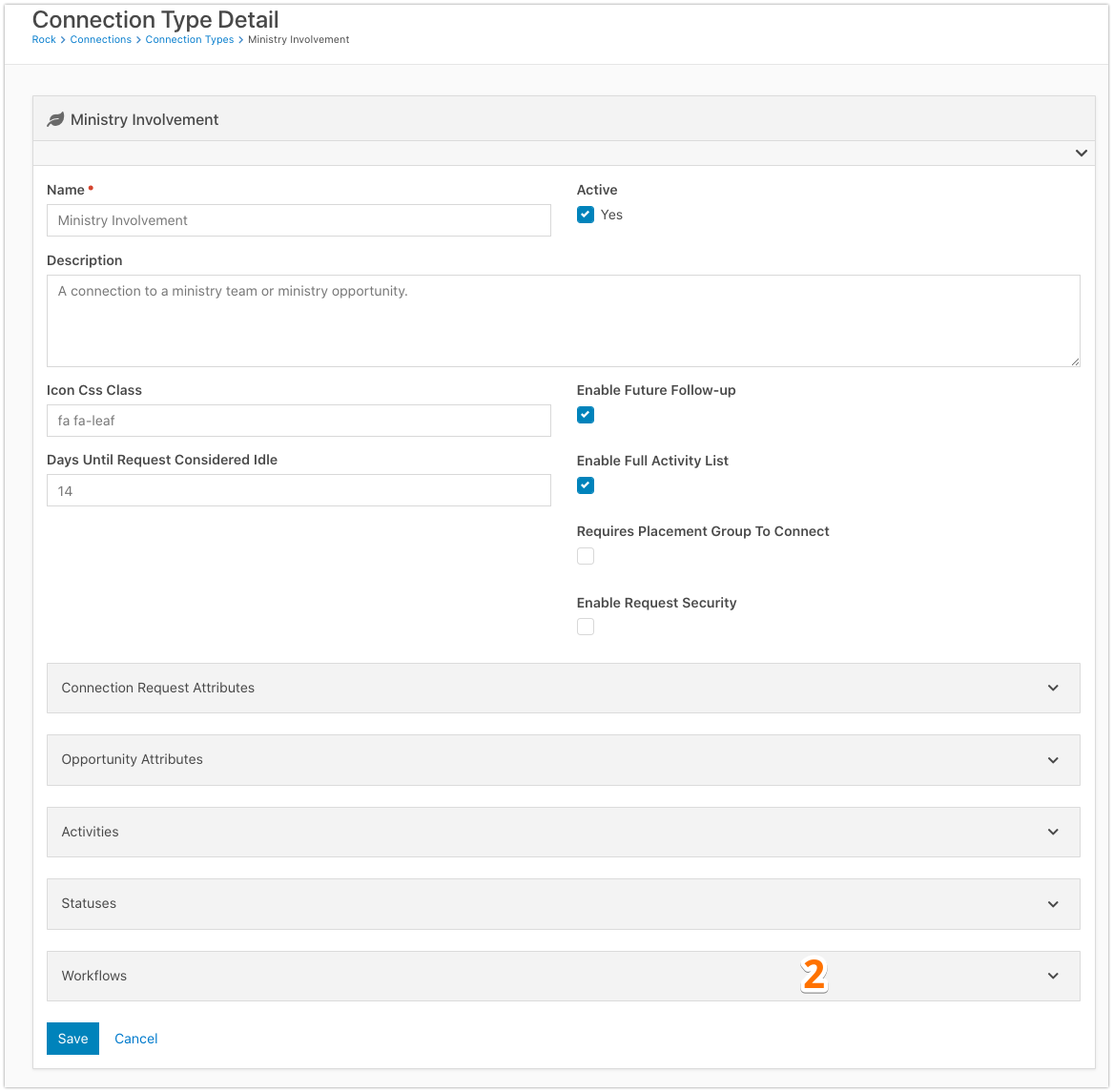Uncheck Enable Future Follow-up checkbox

(x=585, y=416)
